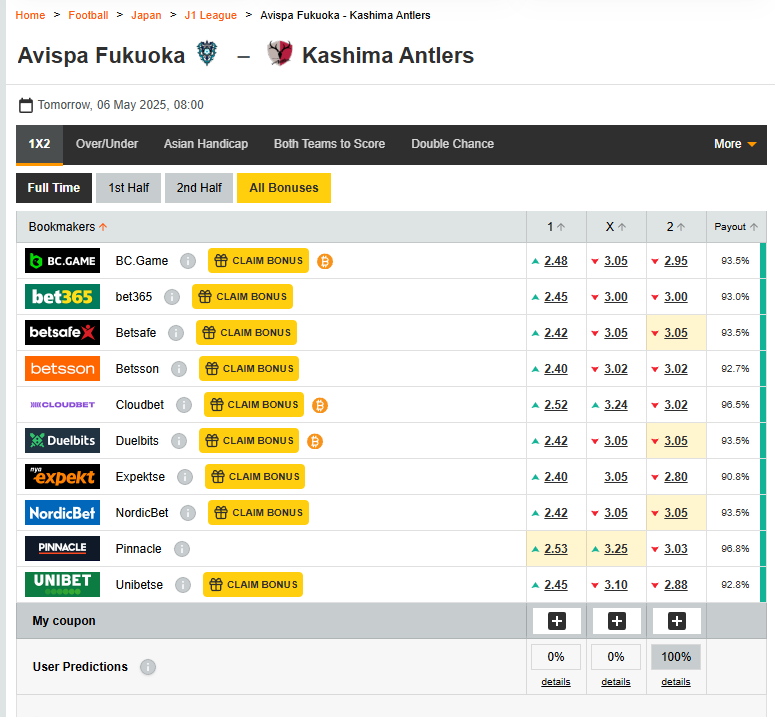This screenshot has width=775, height=717.
Task: Sort by column 2 odds
Action: (x=676, y=227)
